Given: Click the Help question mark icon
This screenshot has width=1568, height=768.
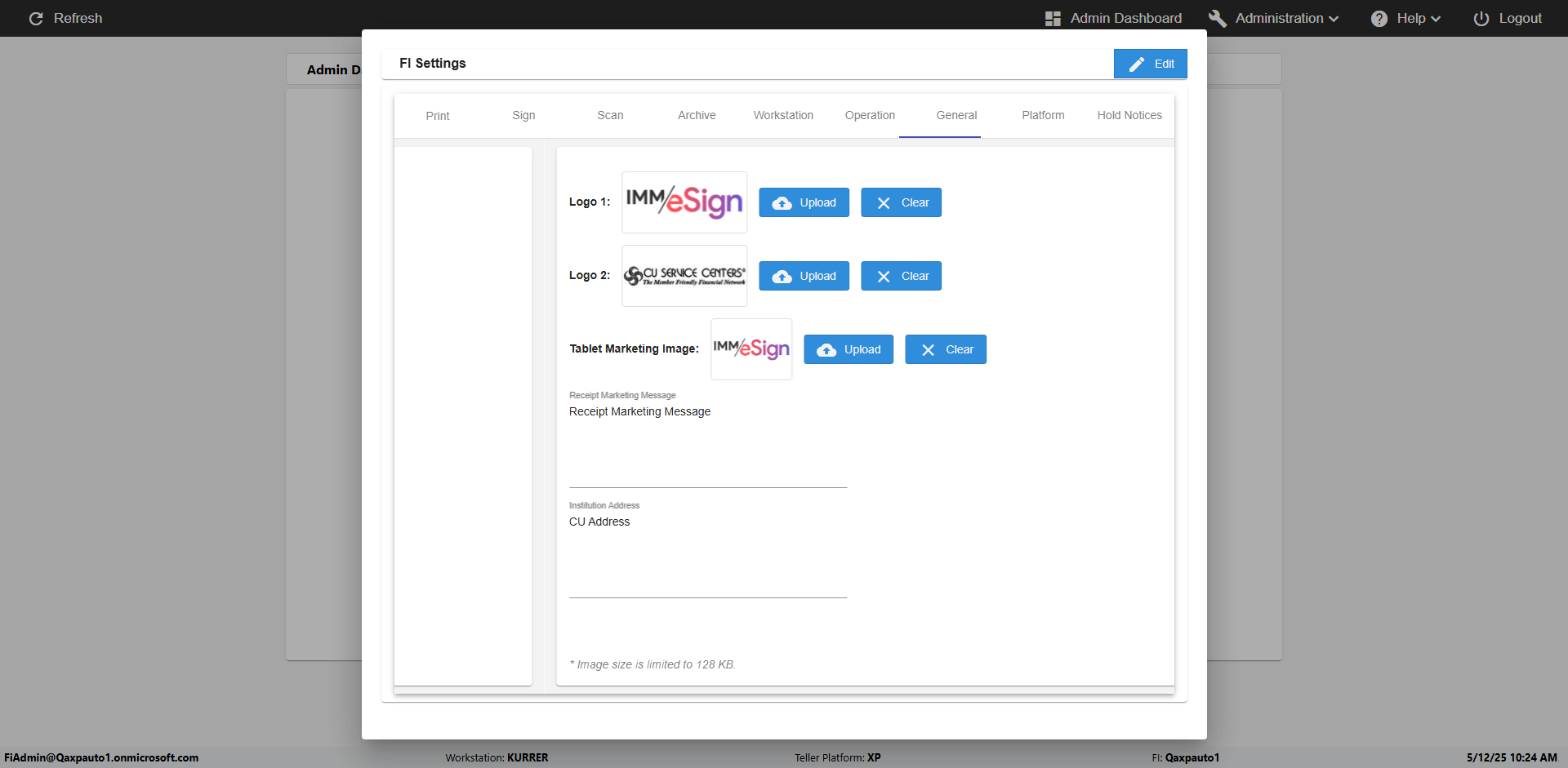Looking at the screenshot, I should coord(1379,19).
